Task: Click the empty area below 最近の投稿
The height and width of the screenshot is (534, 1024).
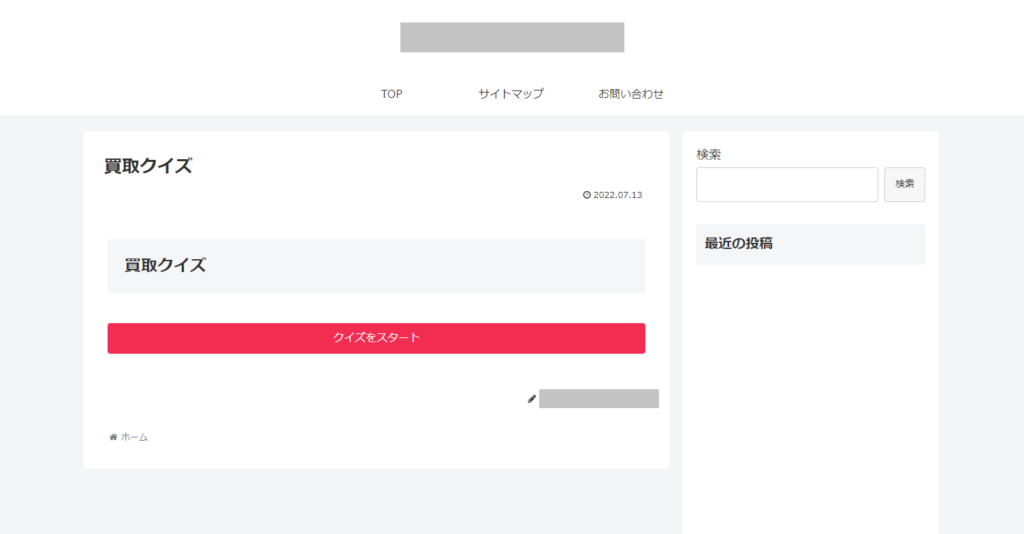Action: tap(810, 392)
